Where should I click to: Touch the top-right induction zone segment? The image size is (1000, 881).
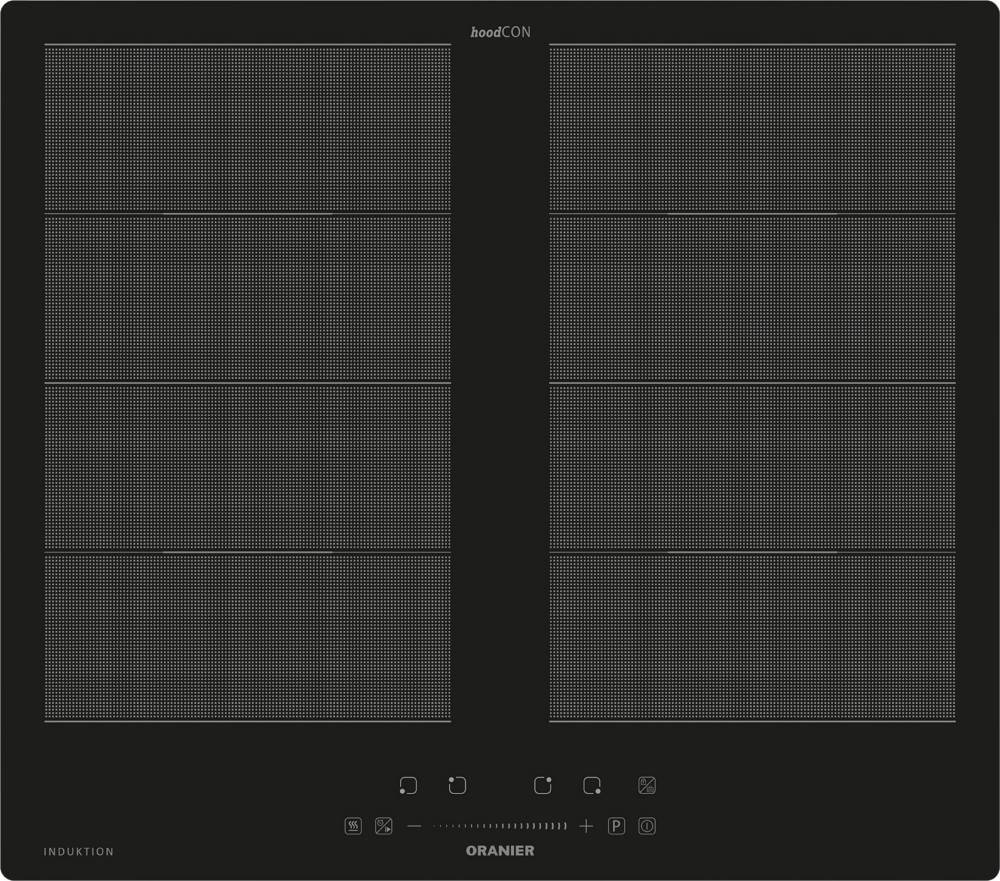click(752, 128)
